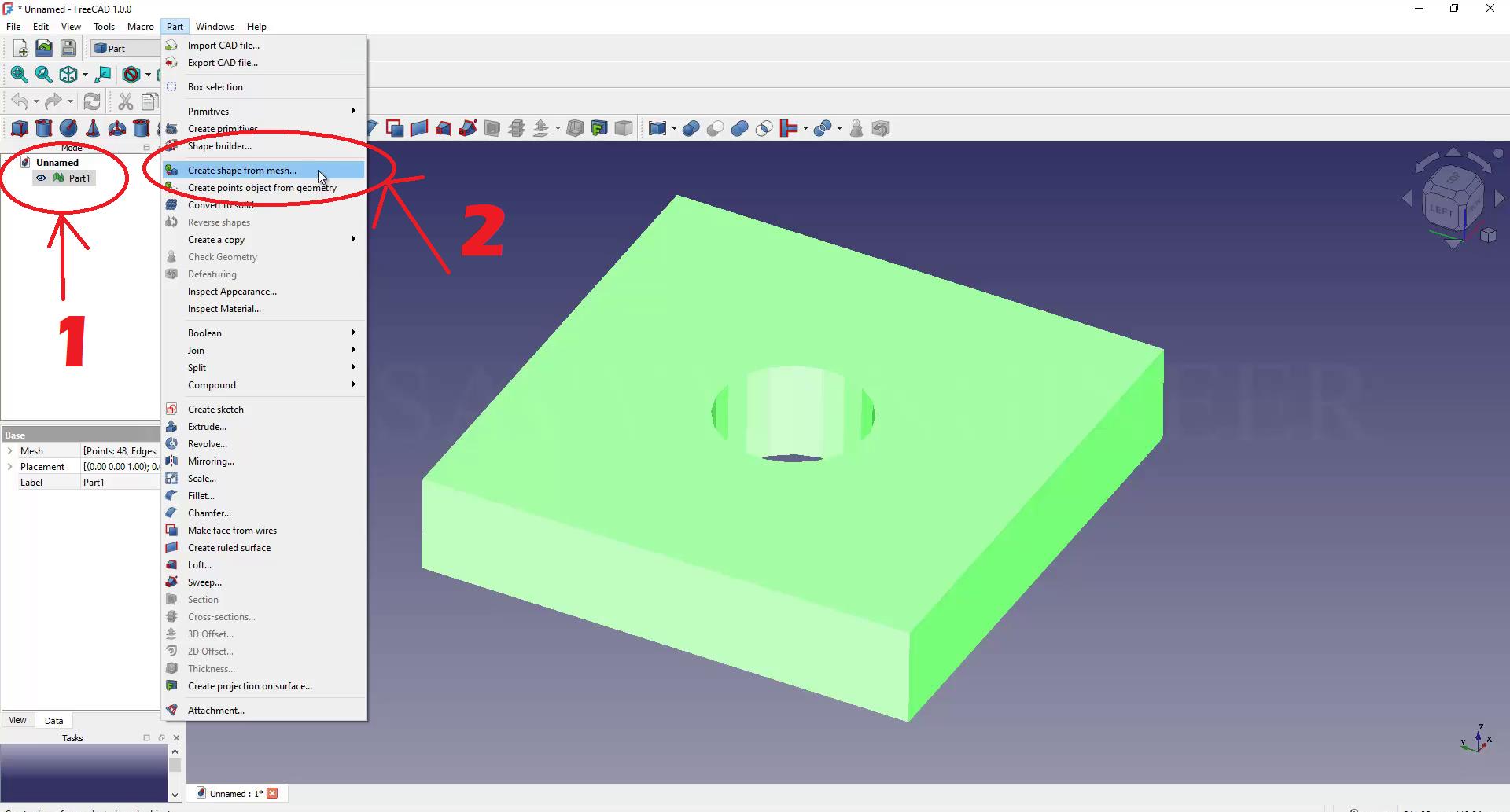Click the Save document icon
Viewport: 1510px width, 812px height.
tap(68, 48)
